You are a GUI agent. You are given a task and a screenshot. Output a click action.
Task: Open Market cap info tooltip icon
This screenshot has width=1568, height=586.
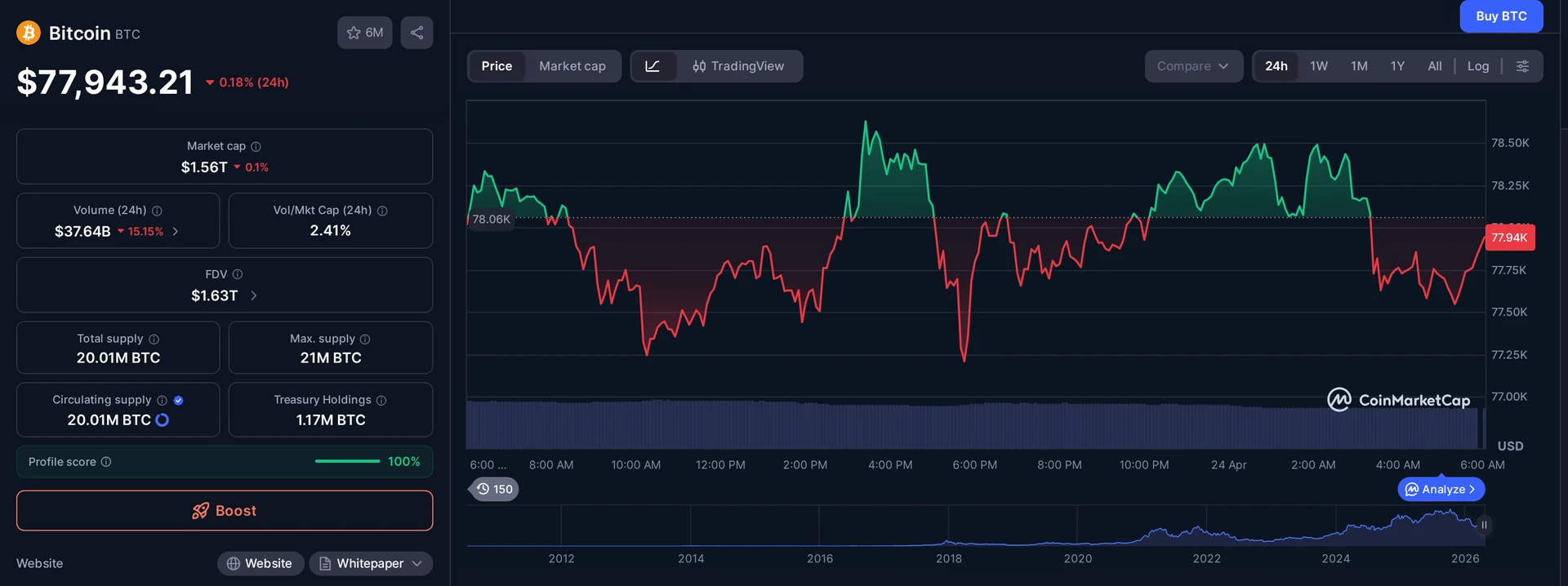pyautogui.click(x=256, y=146)
